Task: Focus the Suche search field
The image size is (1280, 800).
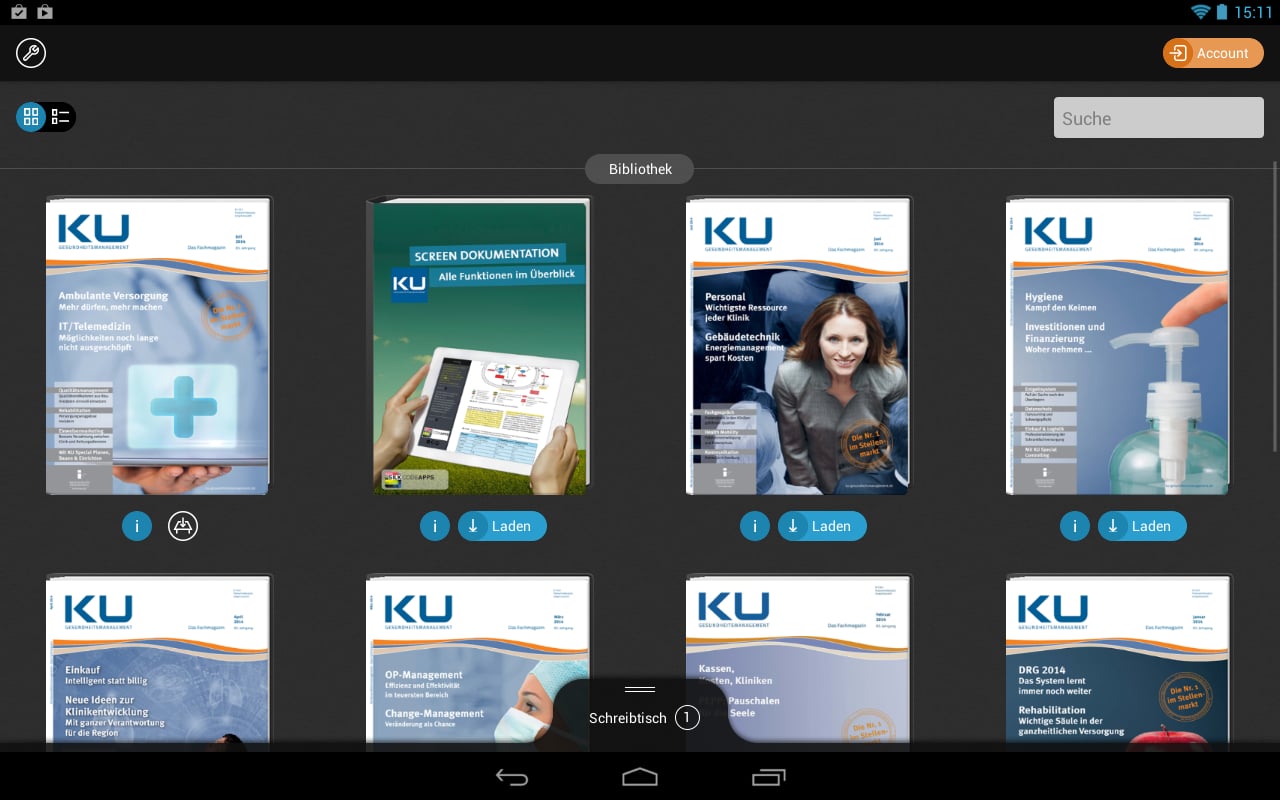Action: (1159, 118)
